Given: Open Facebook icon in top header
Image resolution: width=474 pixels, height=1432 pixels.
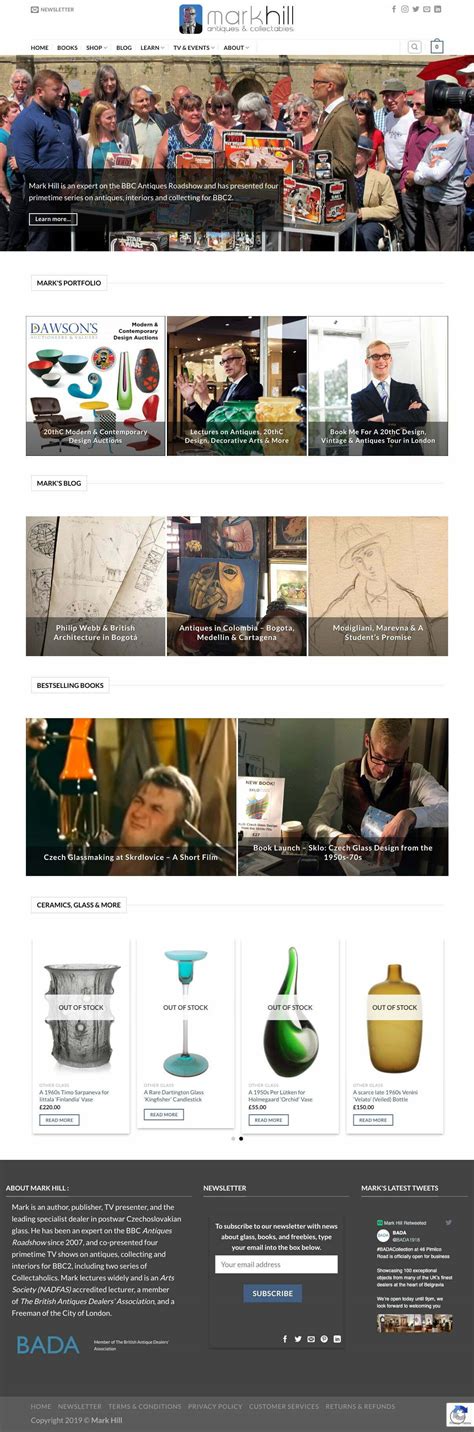Looking at the screenshot, I should pyautogui.click(x=394, y=9).
